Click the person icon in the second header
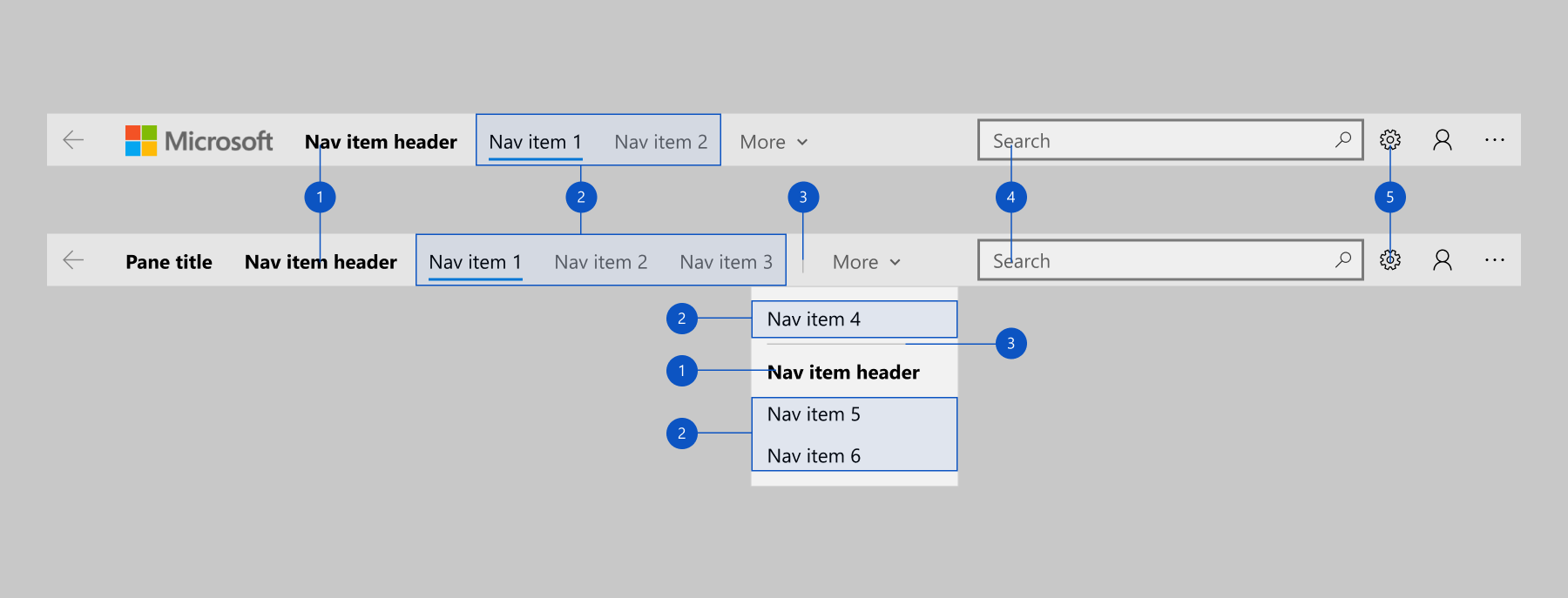Viewport: 1568px width, 598px height. [1443, 259]
